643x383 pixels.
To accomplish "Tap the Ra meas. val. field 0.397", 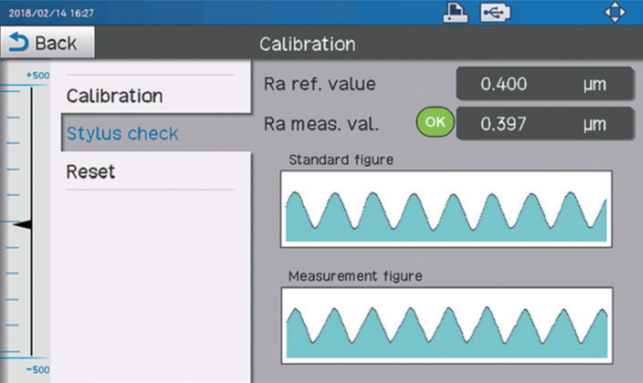I will (x=545, y=124).
